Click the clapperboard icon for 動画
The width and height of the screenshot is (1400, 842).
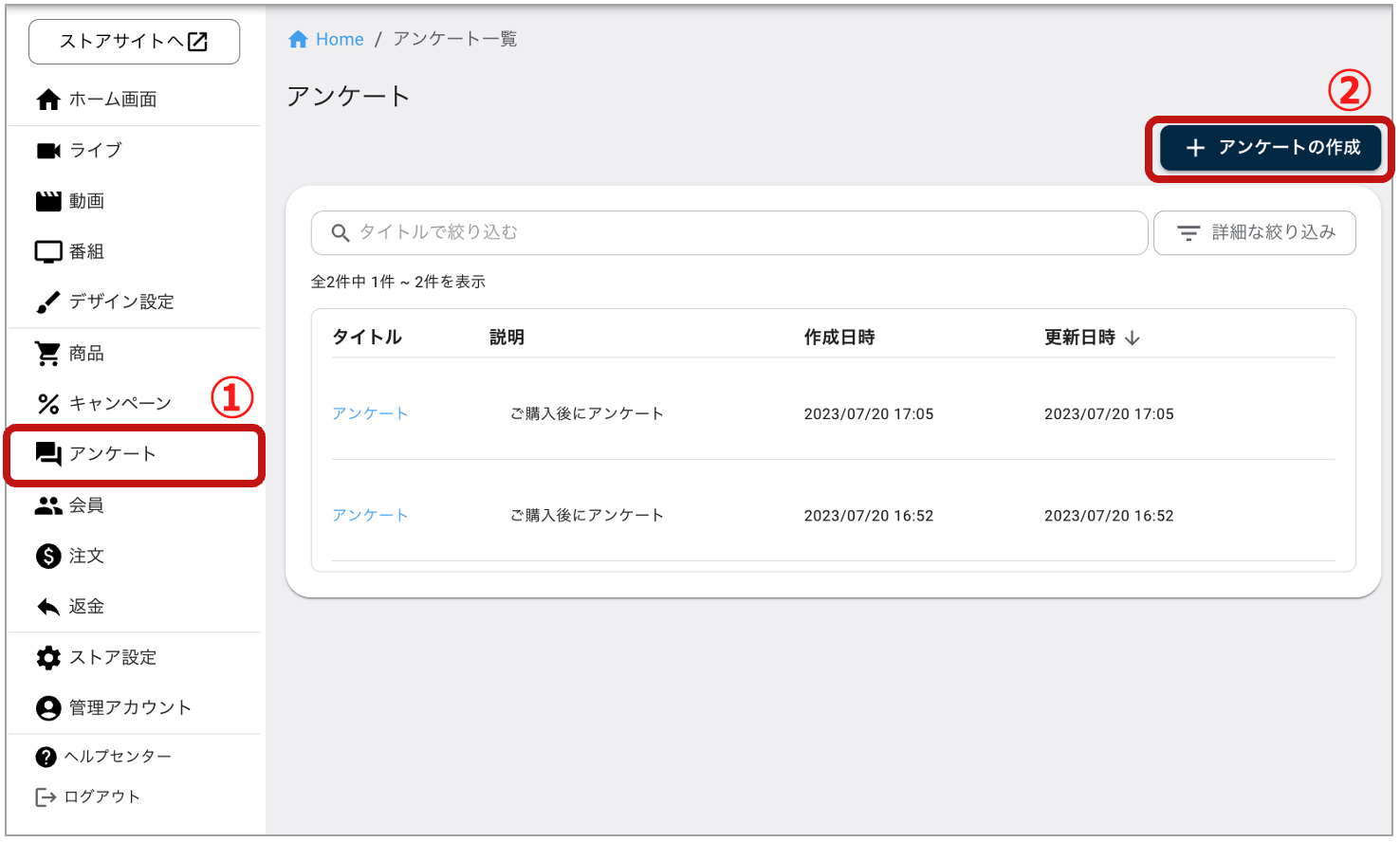point(48,201)
